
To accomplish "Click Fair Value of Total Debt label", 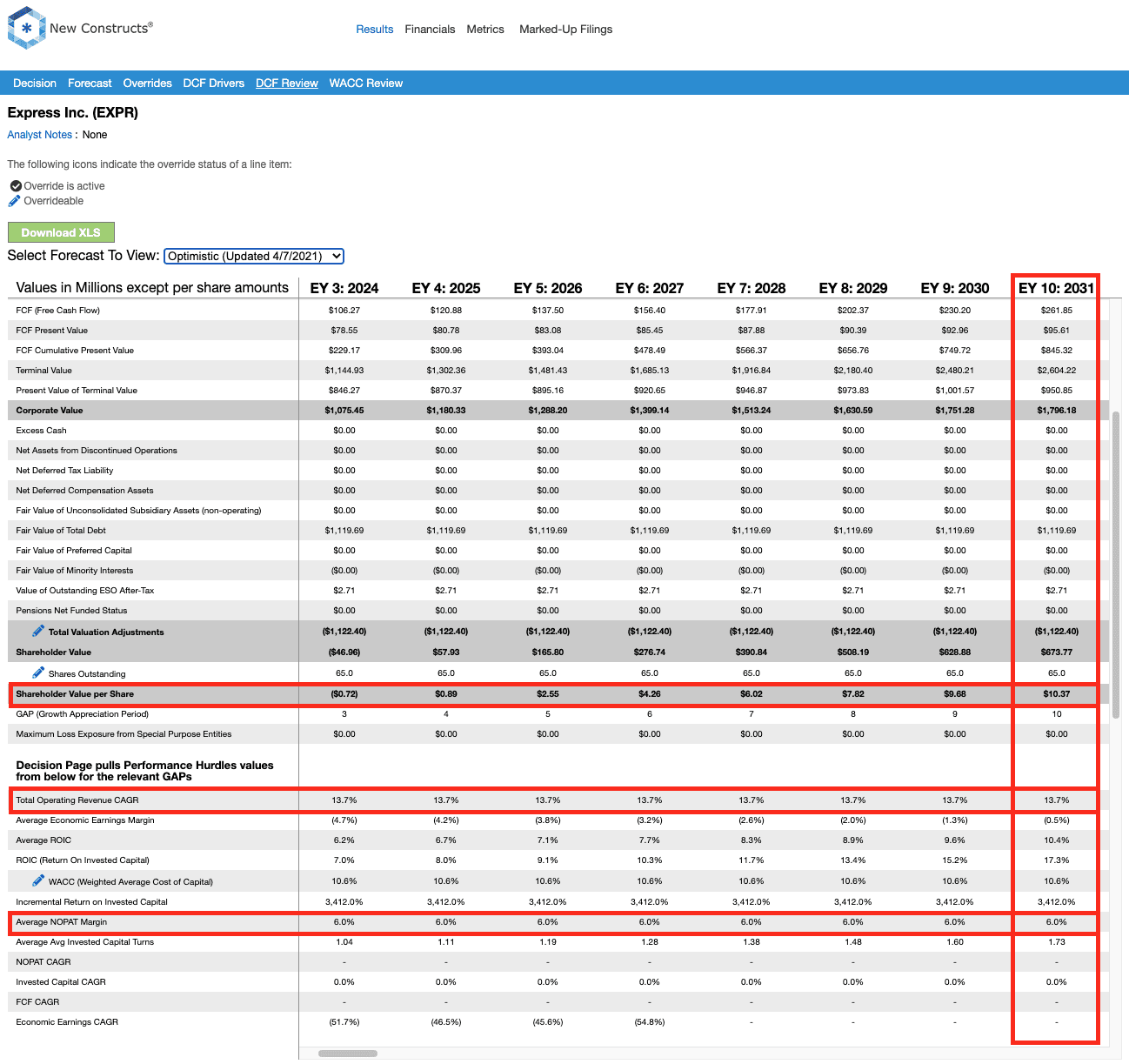I will point(61,531).
